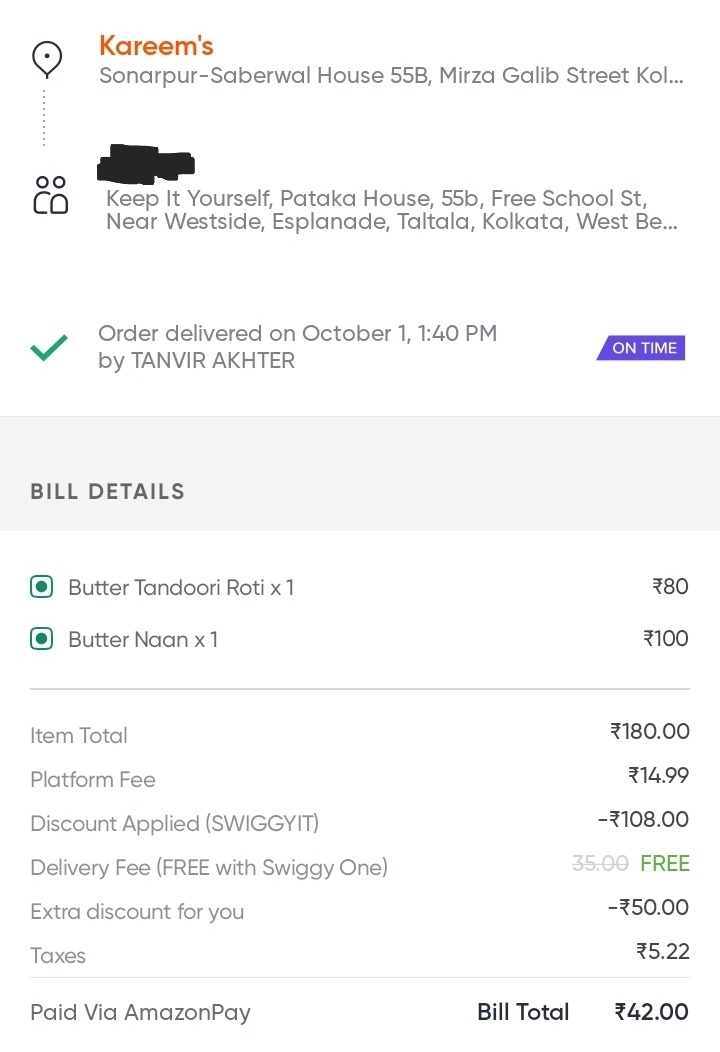Select the AmazonPay payment method entry
The image size is (720, 1052).
pos(140,1012)
